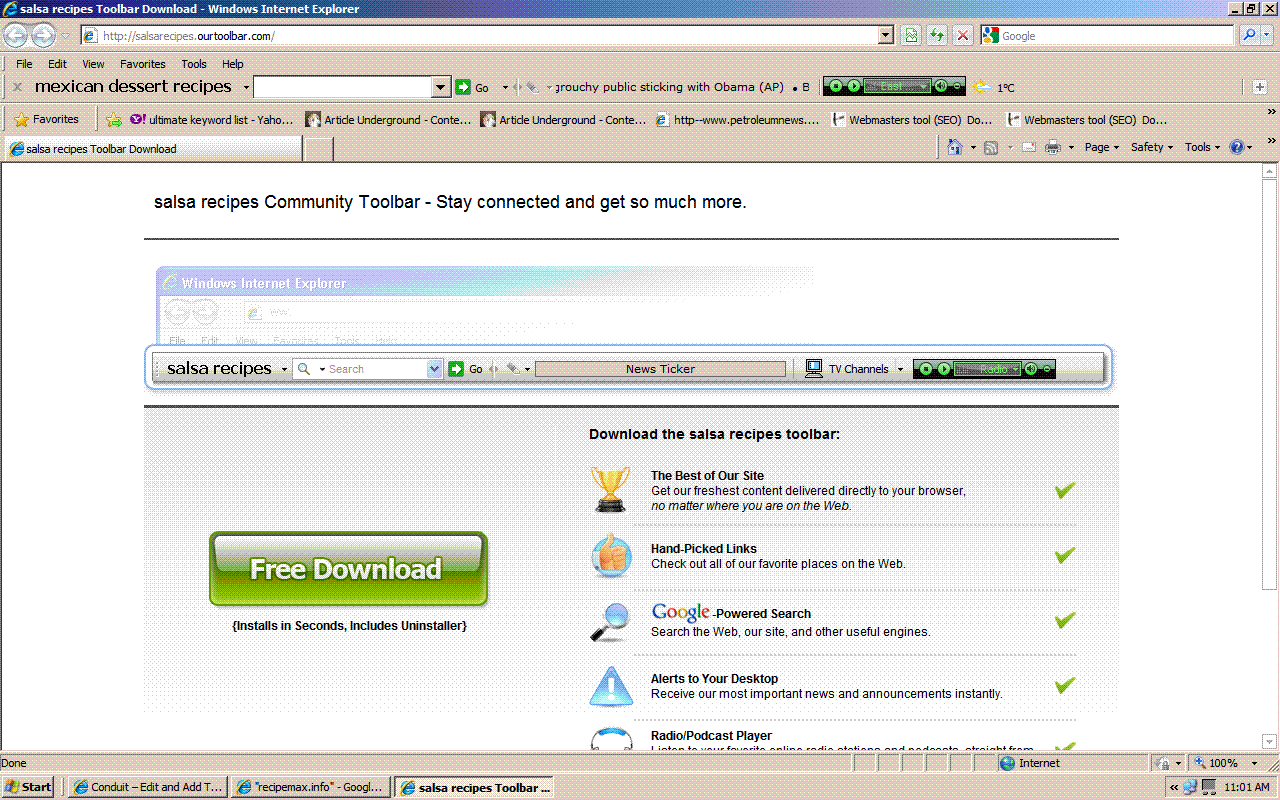Open the File menu

[x=24, y=64]
